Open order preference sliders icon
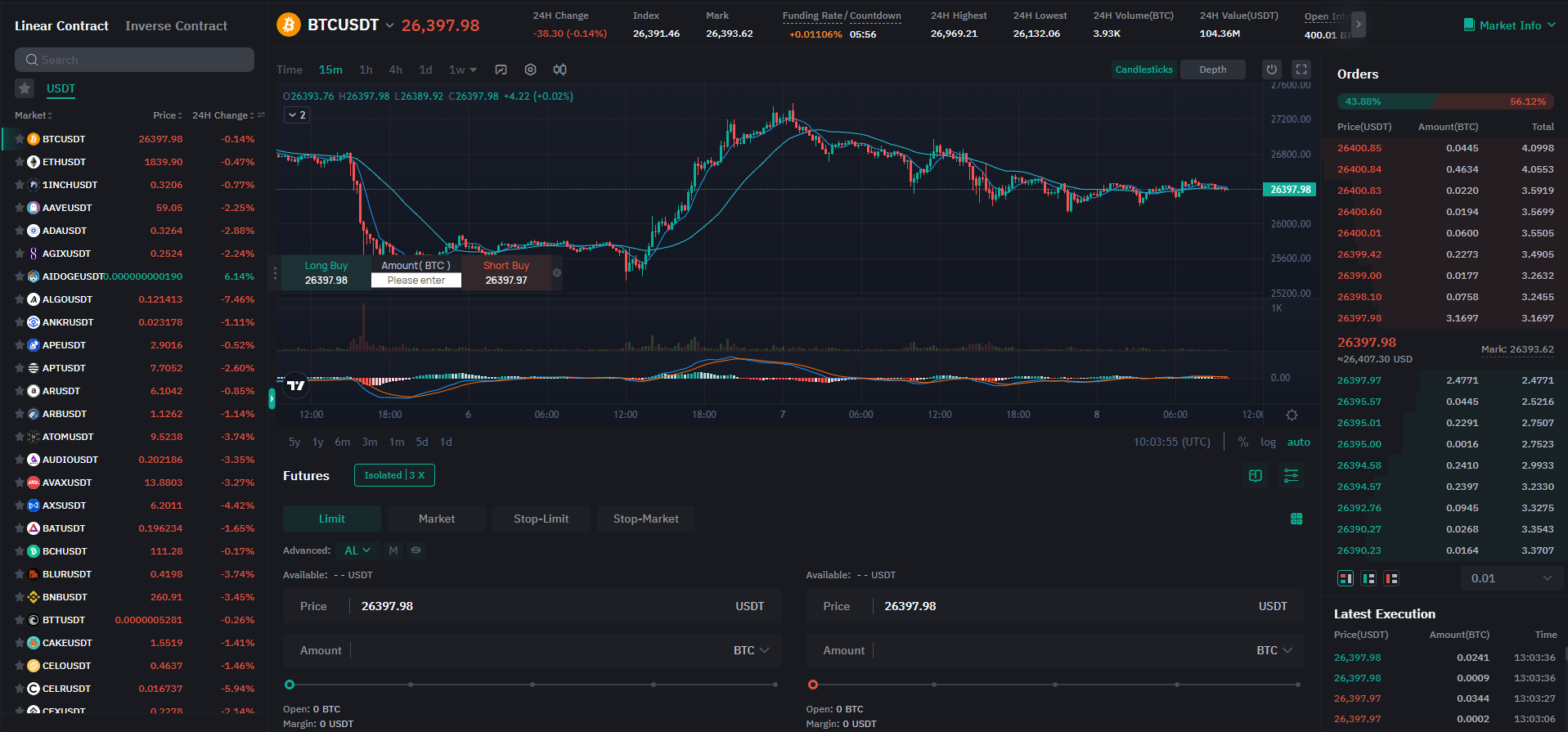 click(x=1291, y=475)
